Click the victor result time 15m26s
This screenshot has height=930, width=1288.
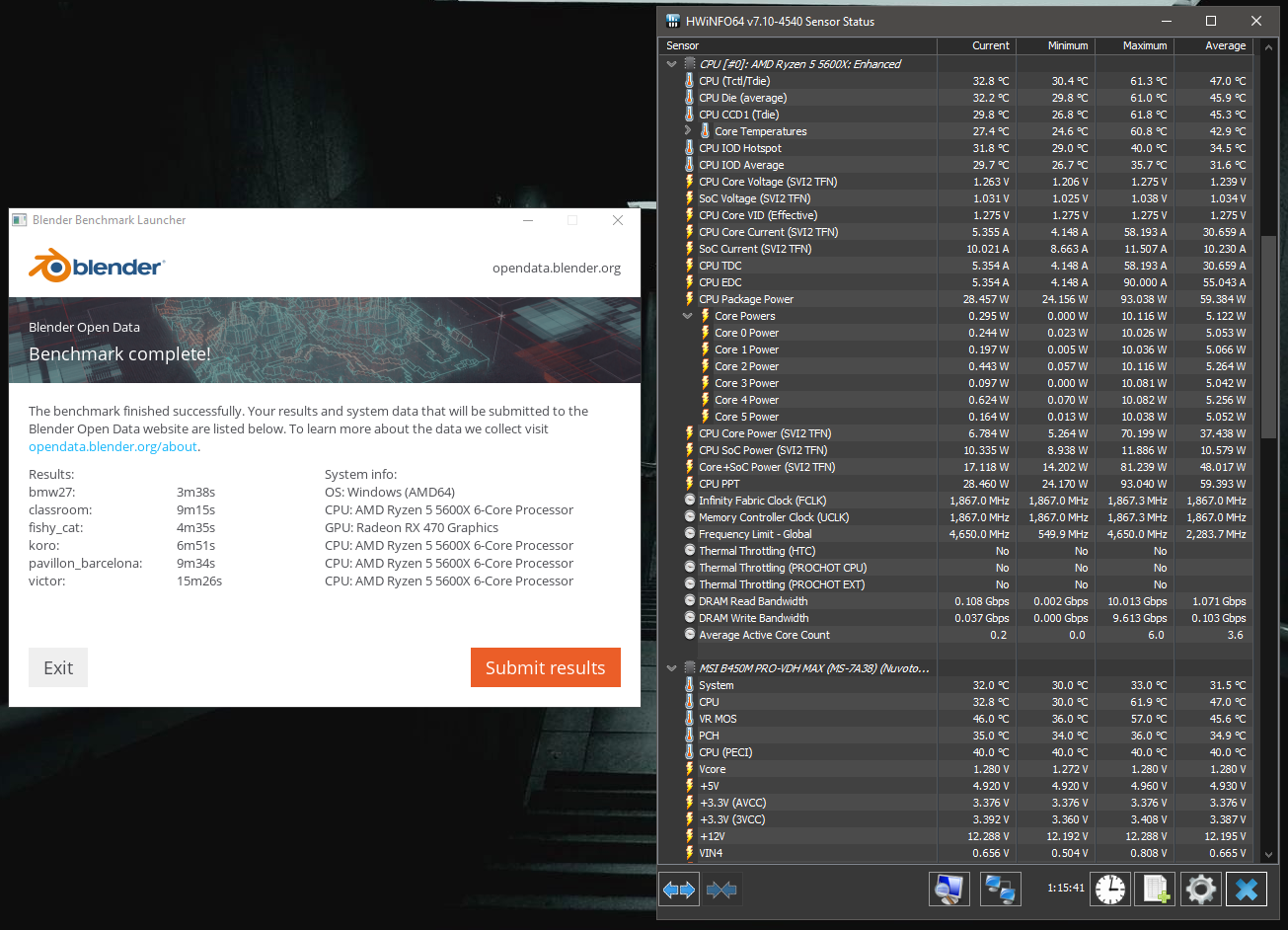pyautogui.click(x=199, y=581)
